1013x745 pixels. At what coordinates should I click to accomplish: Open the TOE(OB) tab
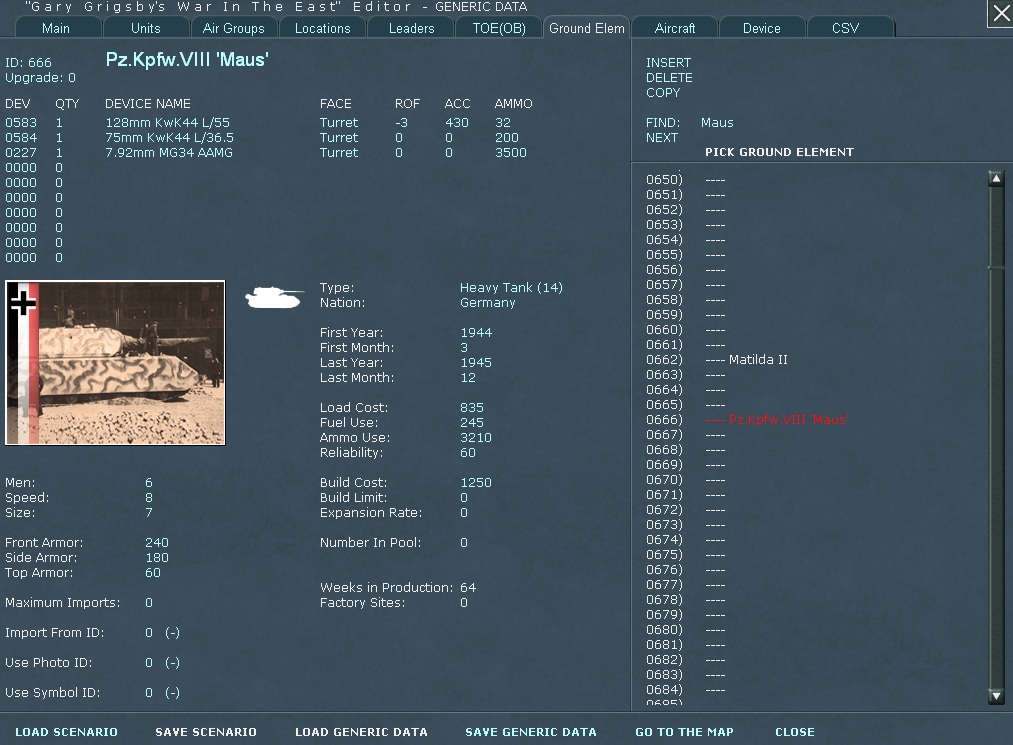(x=499, y=28)
